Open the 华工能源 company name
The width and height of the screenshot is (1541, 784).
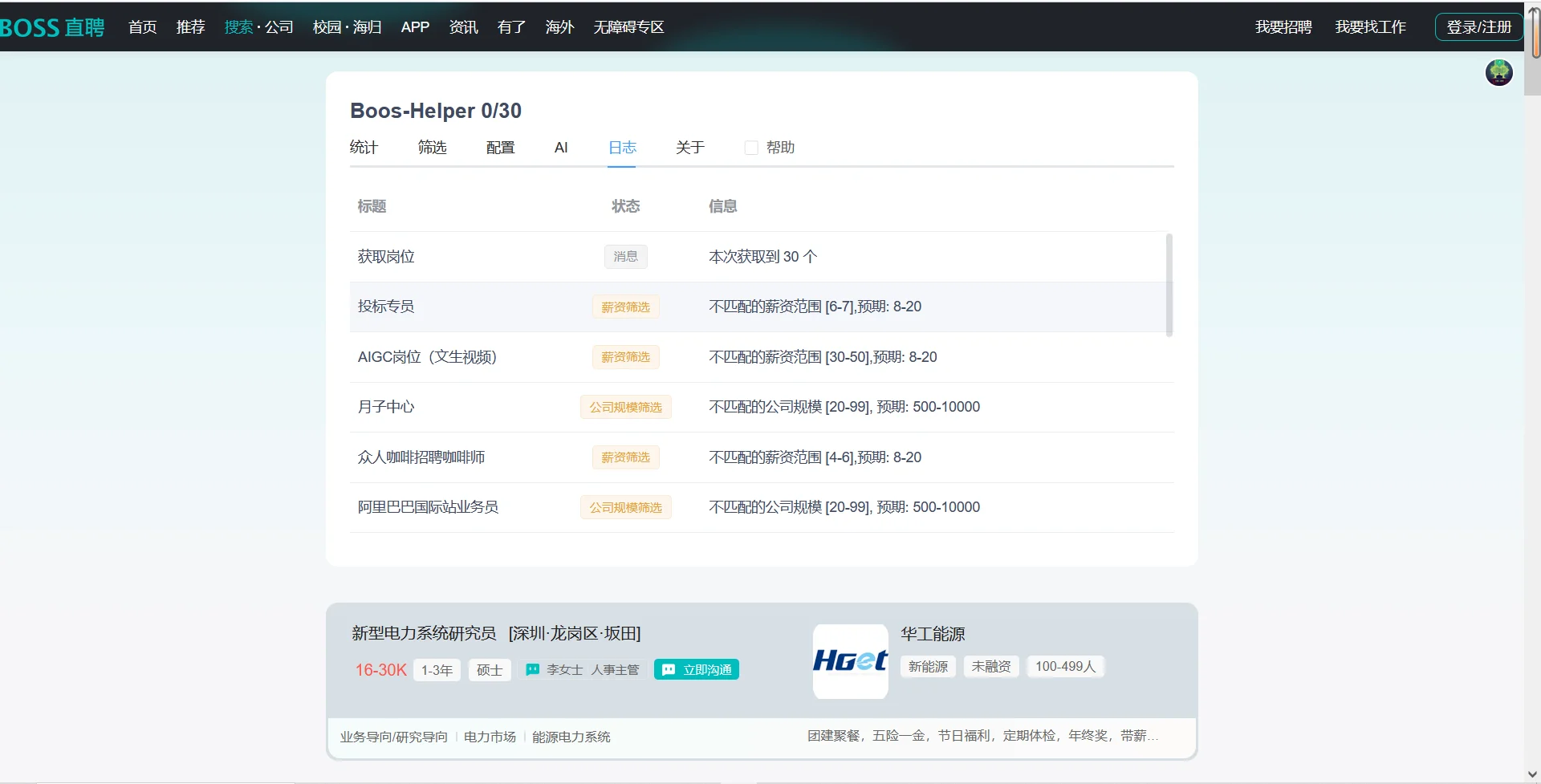(x=933, y=634)
